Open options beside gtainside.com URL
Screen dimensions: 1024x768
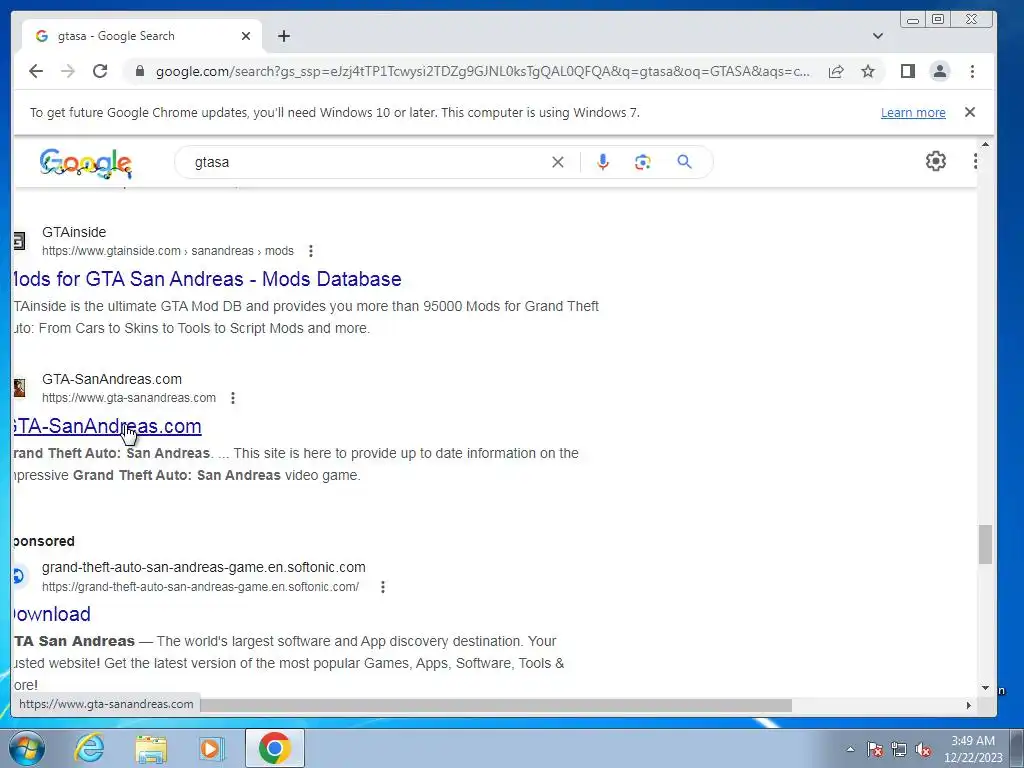point(311,251)
